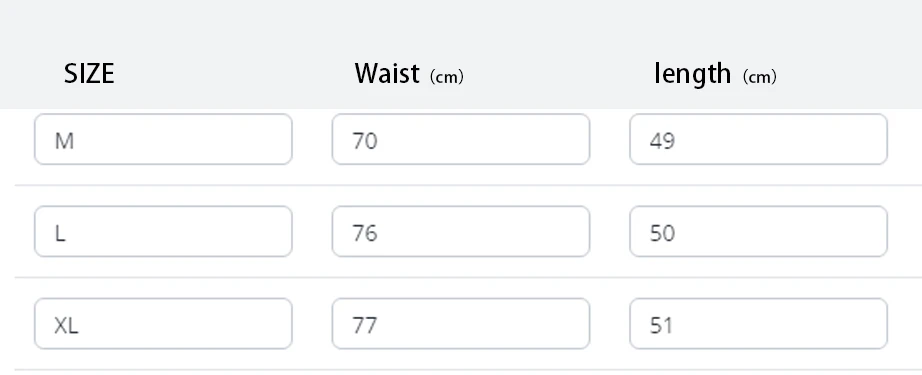Edit the waist value for size XL
This screenshot has width=922, height=375.
460,324
